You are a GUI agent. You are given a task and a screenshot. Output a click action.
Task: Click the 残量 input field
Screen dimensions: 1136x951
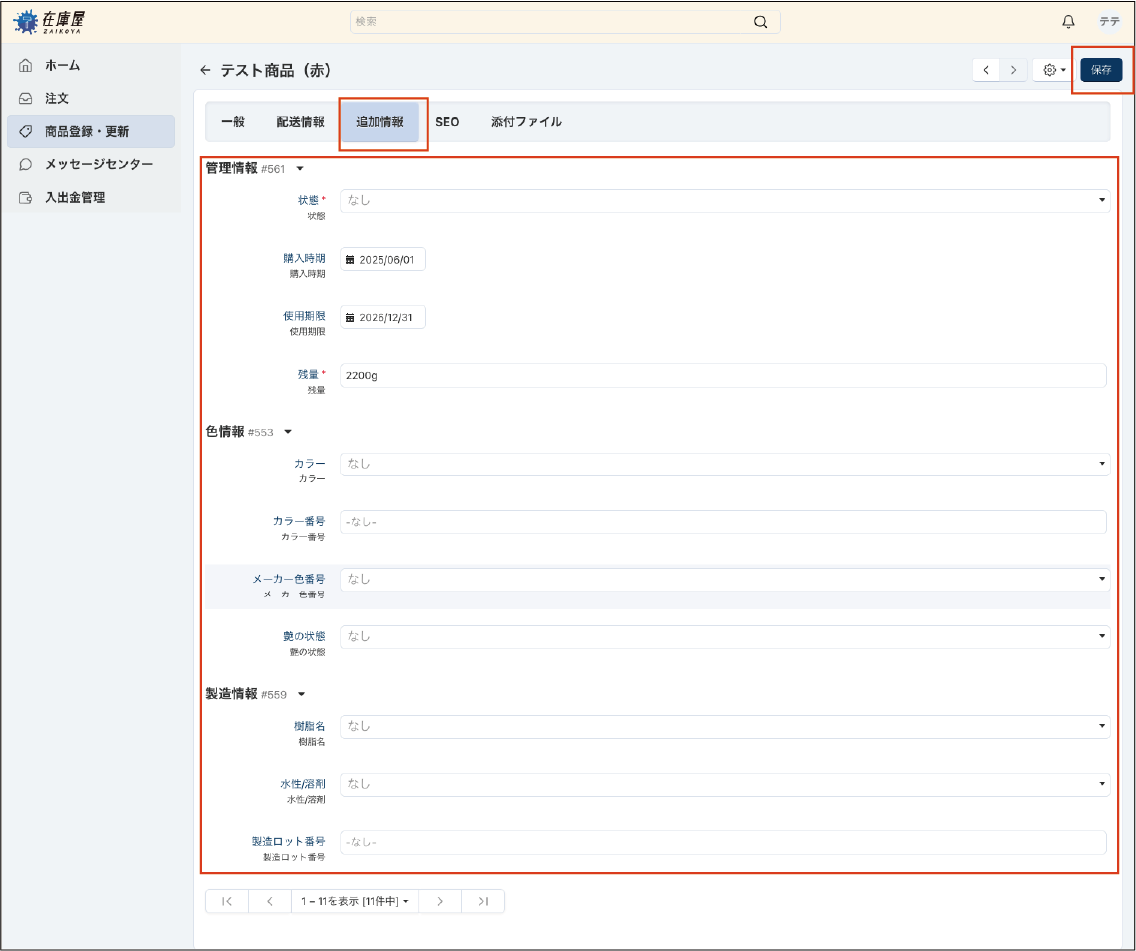pos(722,375)
